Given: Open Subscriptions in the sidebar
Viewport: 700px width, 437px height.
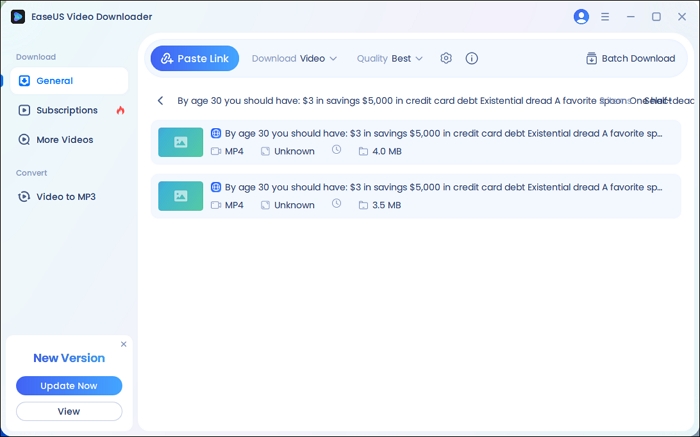Looking at the screenshot, I should click(66, 110).
